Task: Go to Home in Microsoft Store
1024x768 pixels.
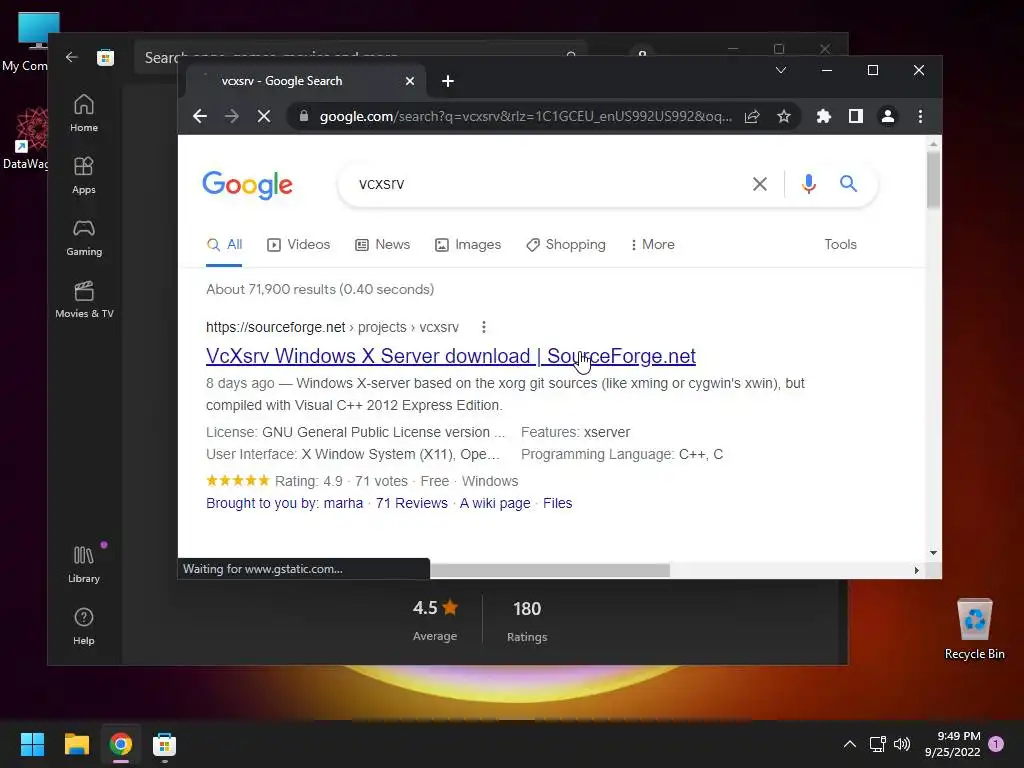Action: click(84, 114)
